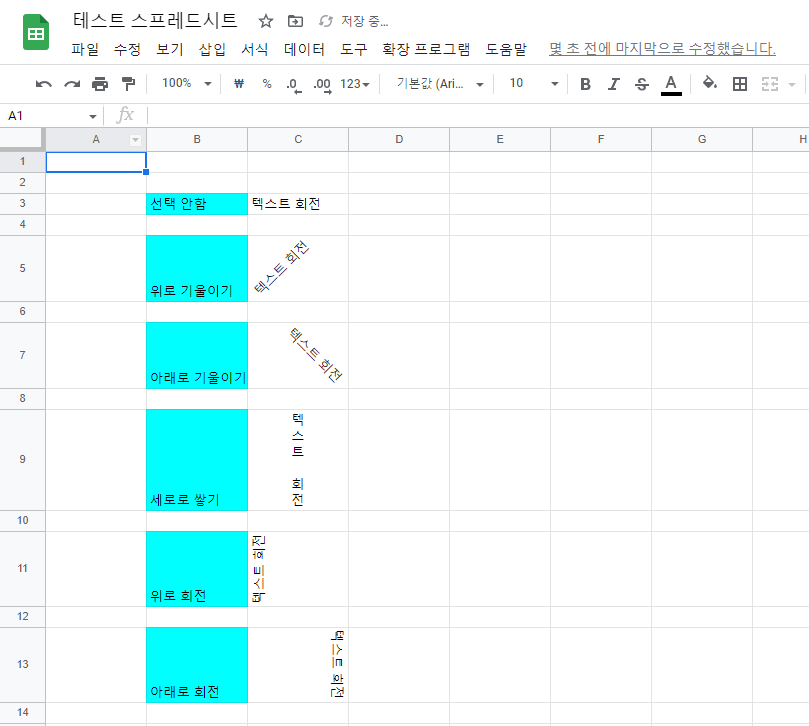
Task: Select the tilted-down text cell C7
Action: (298, 356)
